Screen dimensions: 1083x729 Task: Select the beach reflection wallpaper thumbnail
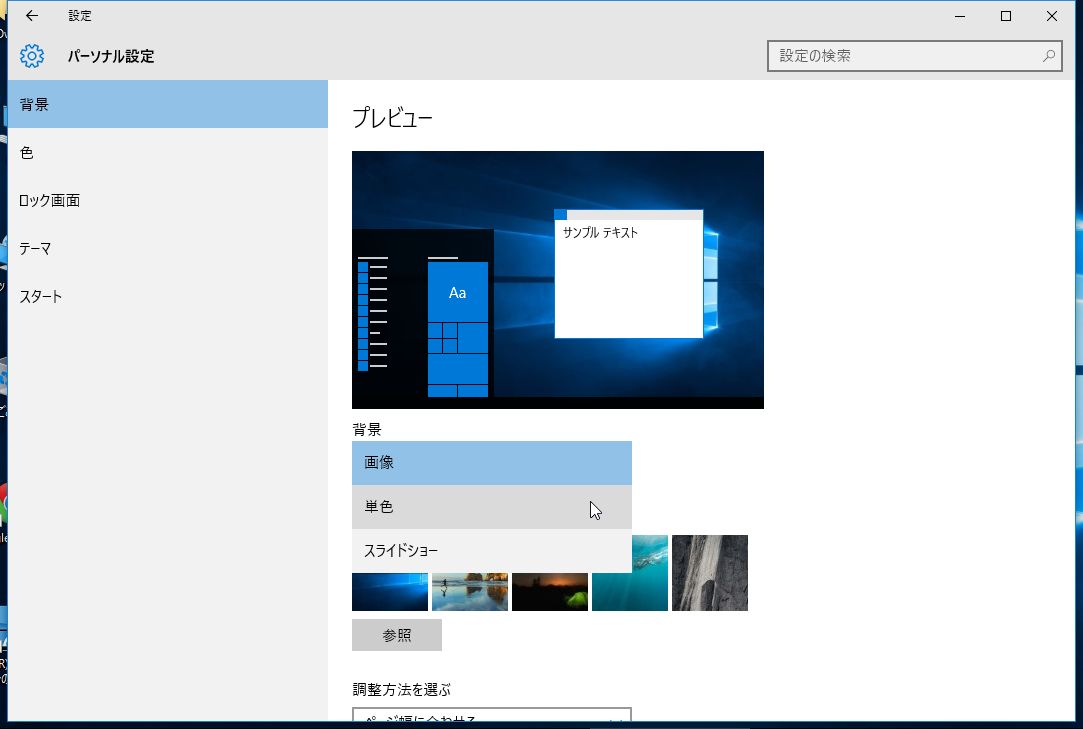click(470, 592)
